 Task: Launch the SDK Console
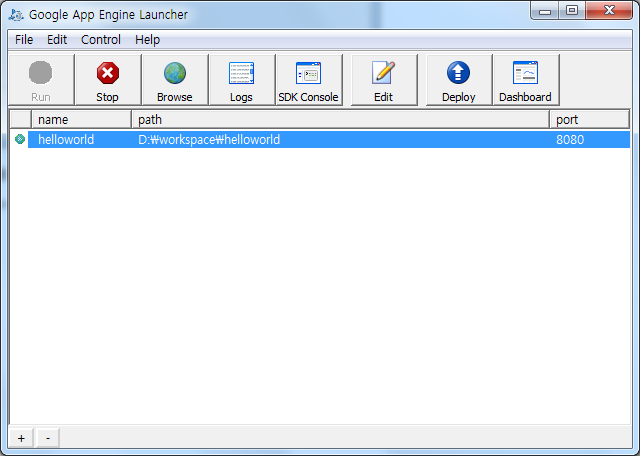[309, 80]
